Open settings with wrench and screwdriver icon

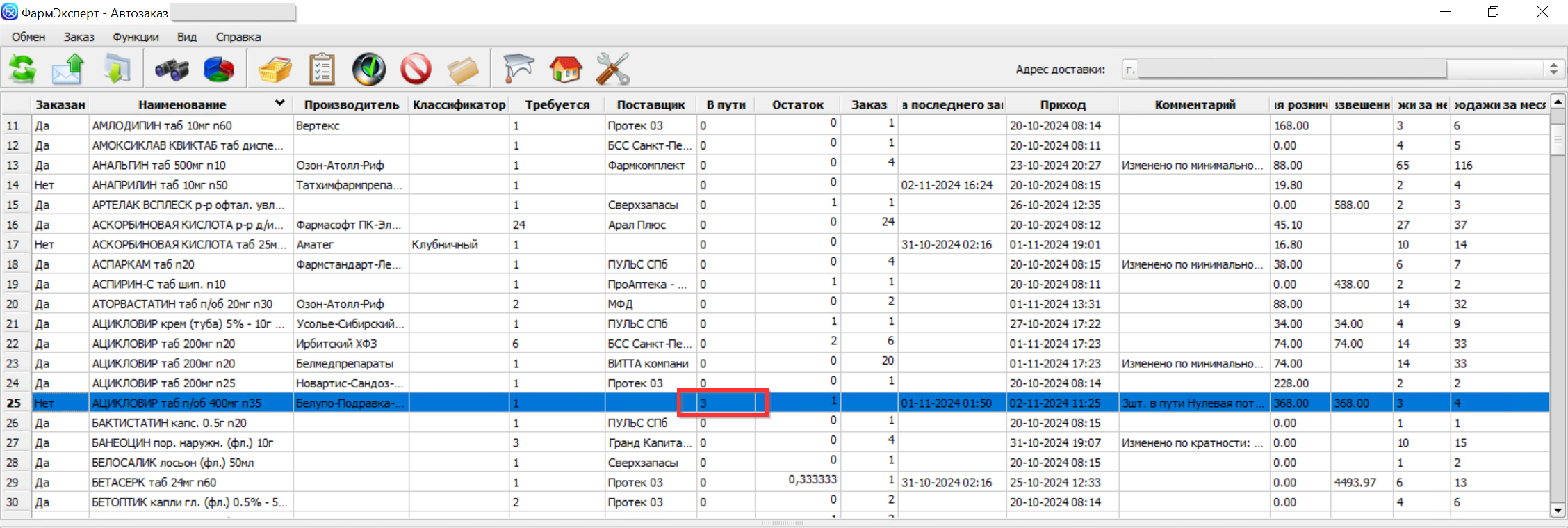(612, 70)
